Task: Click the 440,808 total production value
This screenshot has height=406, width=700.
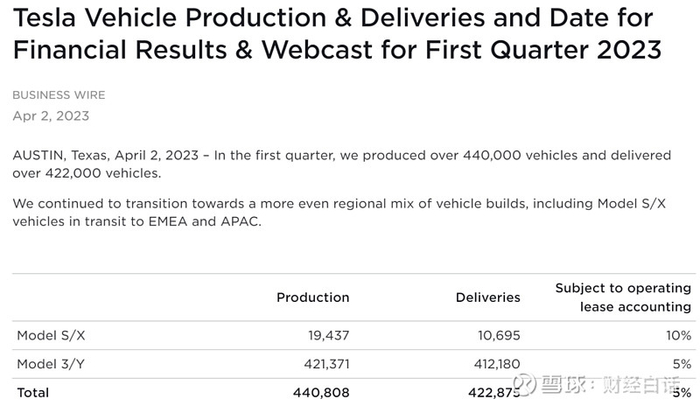Action: pyautogui.click(x=318, y=393)
